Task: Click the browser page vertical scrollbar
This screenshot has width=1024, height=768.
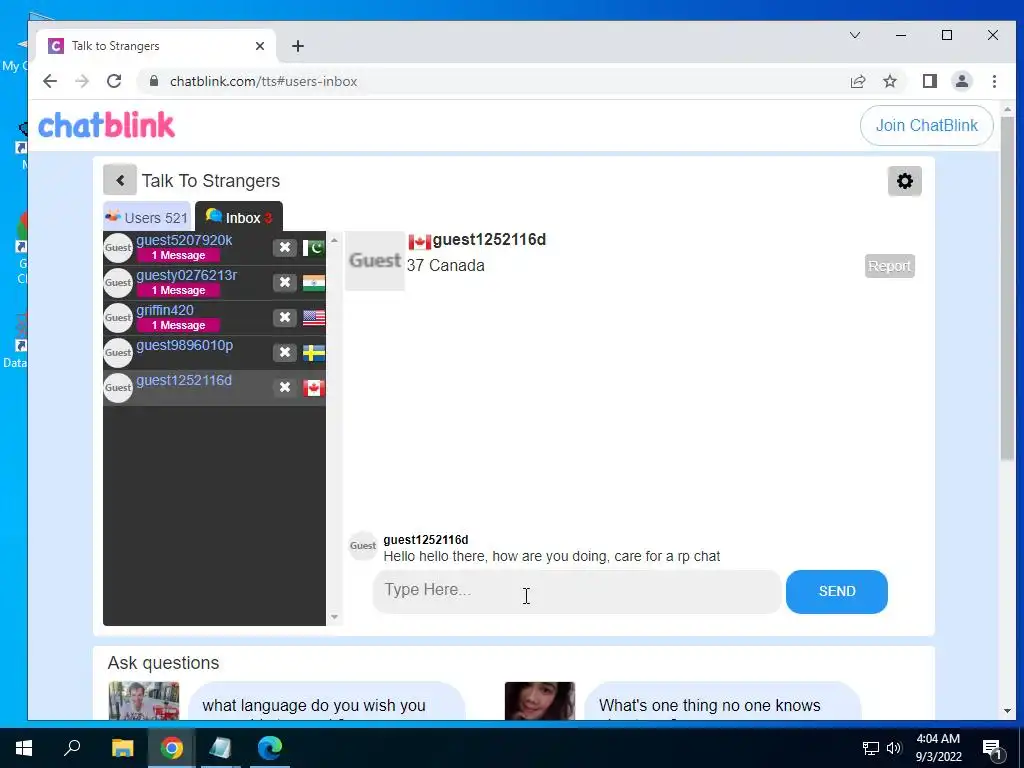Action: (x=1007, y=287)
